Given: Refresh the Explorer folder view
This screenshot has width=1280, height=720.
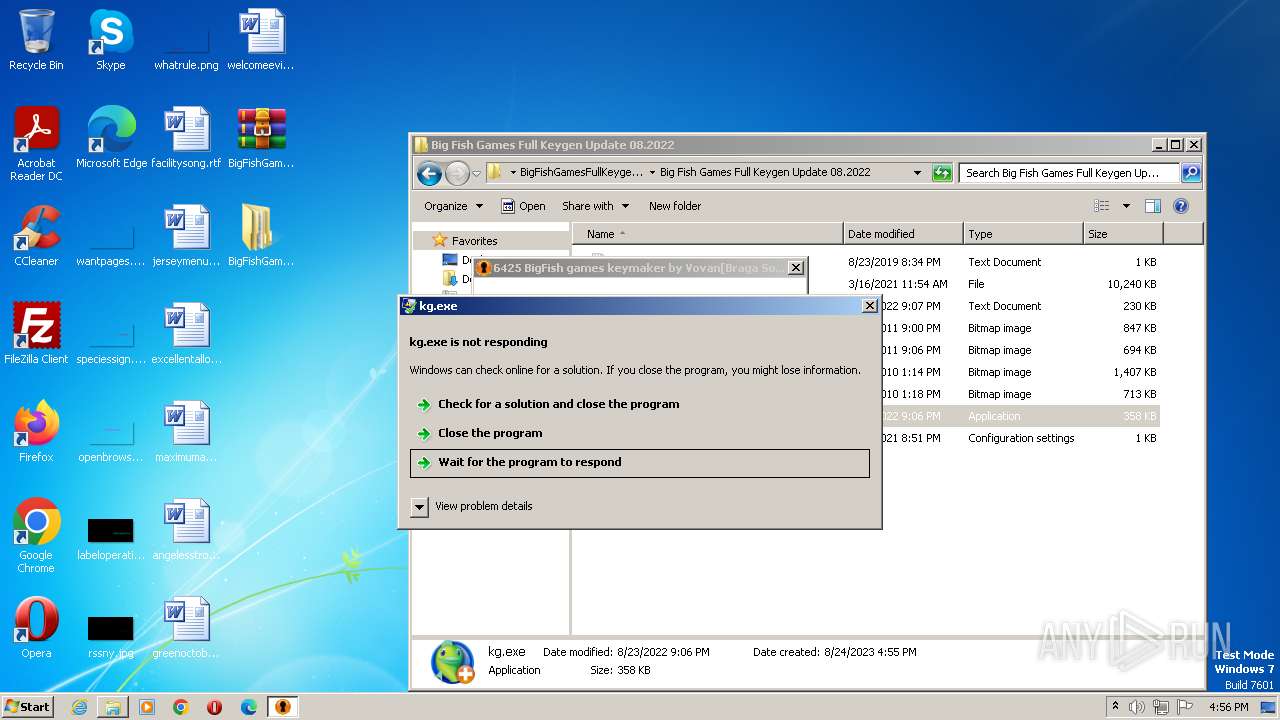Looking at the screenshot, I should click(x=942, y=173).
